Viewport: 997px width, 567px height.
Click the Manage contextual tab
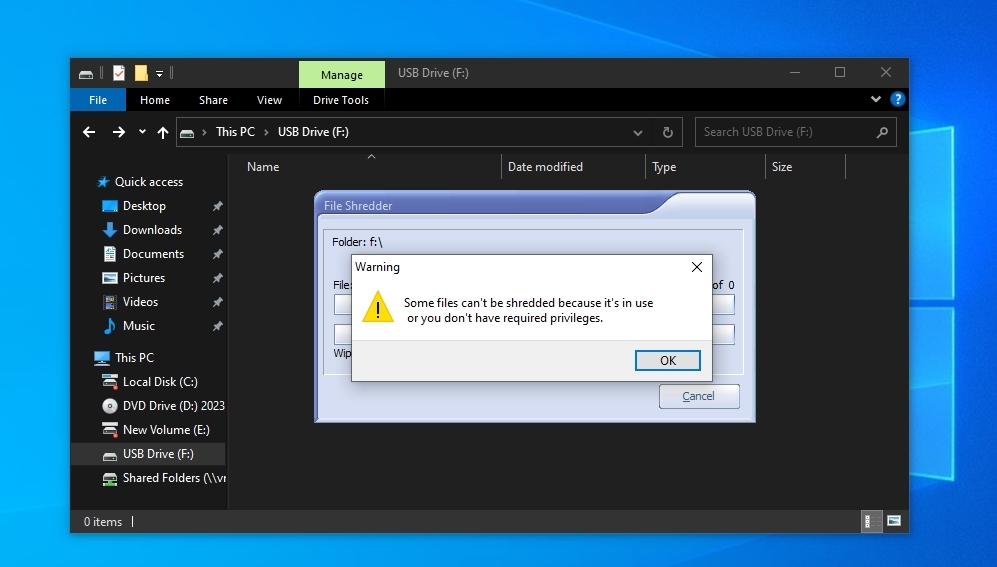(x=341, y=74)
